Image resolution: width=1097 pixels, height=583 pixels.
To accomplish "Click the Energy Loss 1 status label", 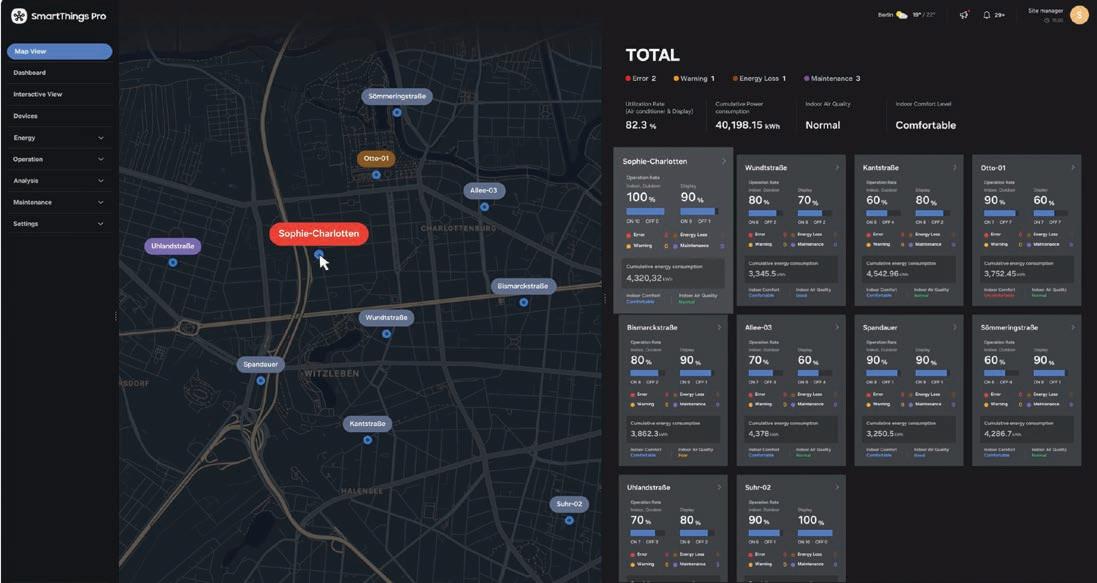I will (763, 78).
